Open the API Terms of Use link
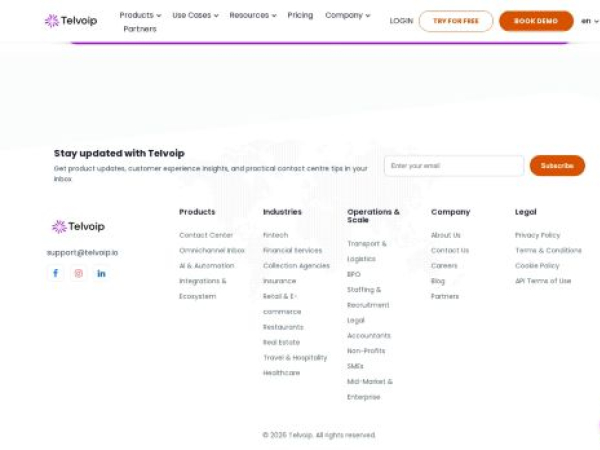 point(543,281)
